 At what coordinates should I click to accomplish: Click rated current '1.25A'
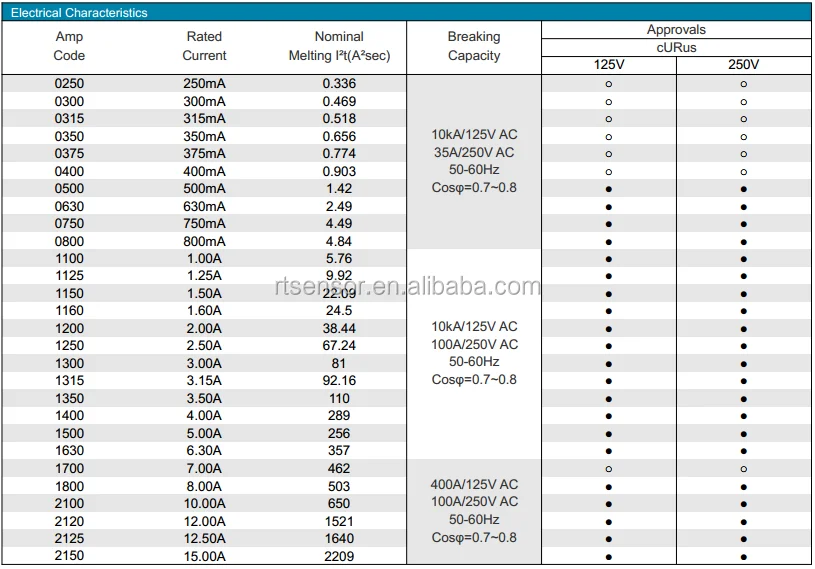204,276
